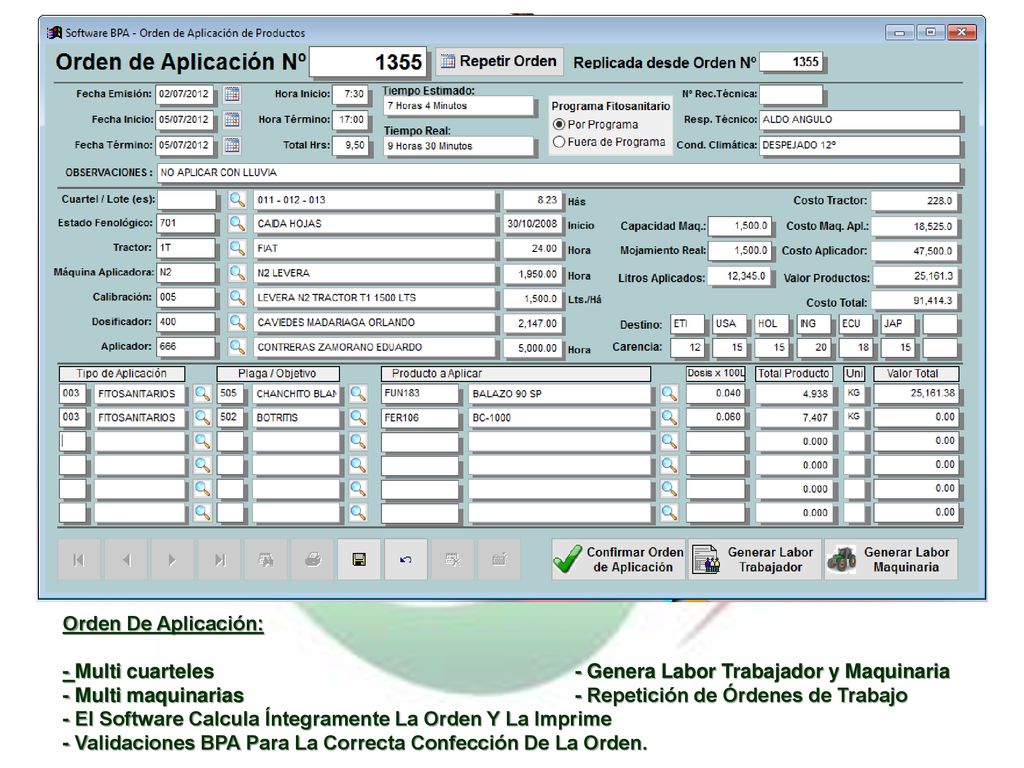Click the empty Nº Rec.Técnica field
Viewport: 1024px width, 768px height.
pyautogui.click(x=791, y=94)
